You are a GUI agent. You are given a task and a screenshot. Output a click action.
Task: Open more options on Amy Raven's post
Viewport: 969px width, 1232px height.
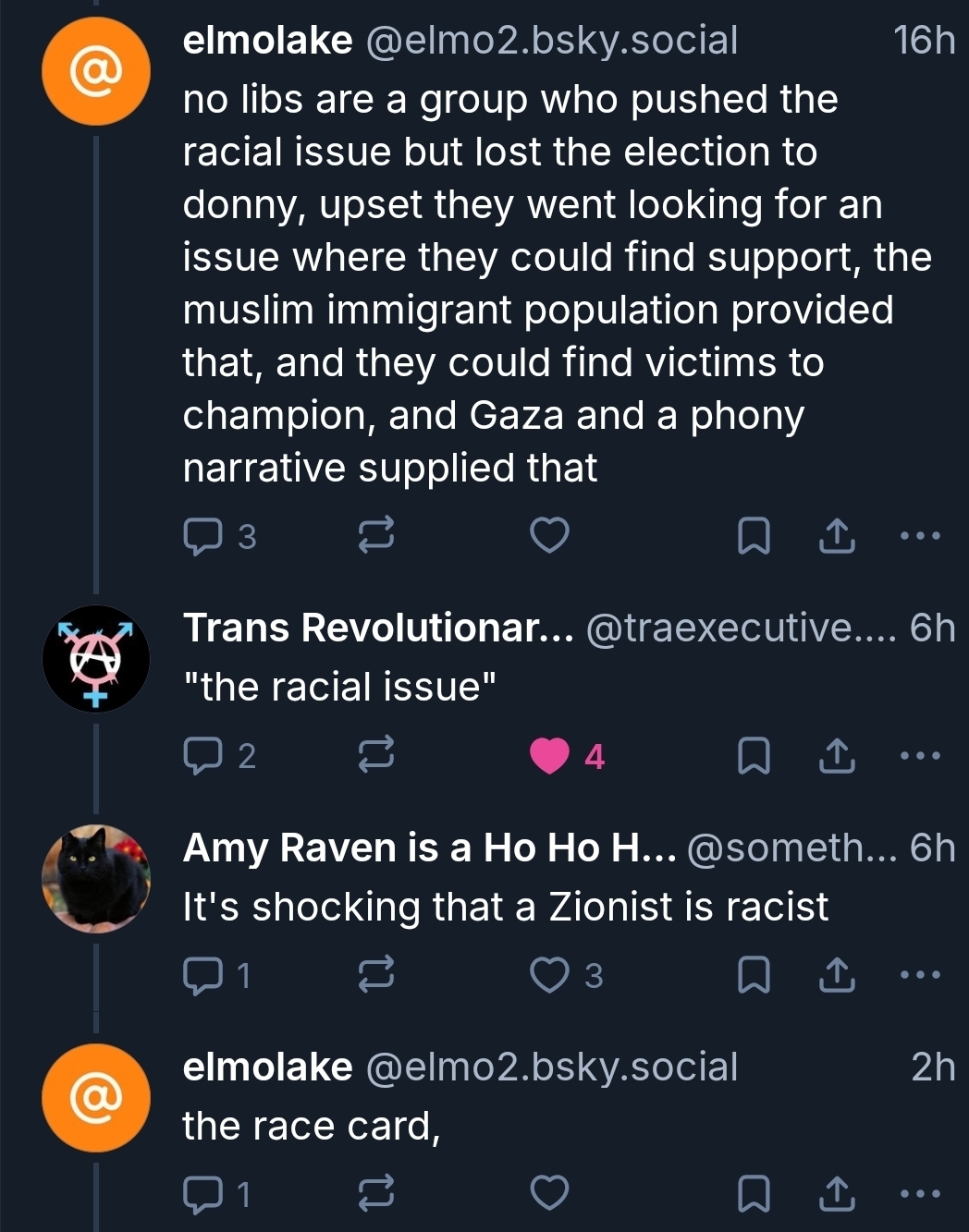click(x=921, y=975)
